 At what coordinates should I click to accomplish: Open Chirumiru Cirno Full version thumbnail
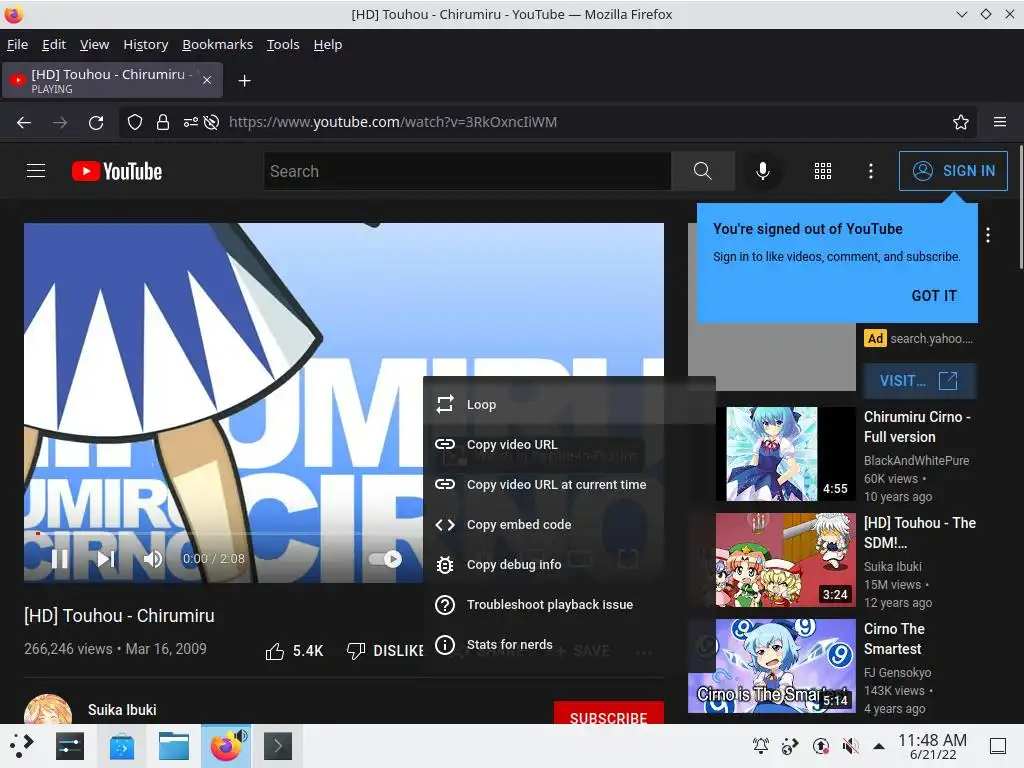(x=786, y=454)
